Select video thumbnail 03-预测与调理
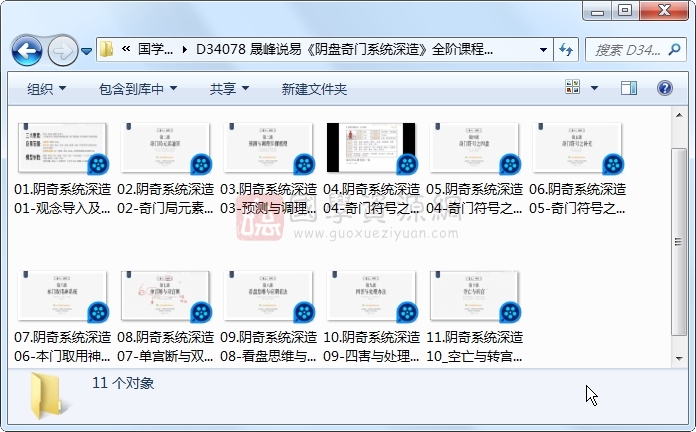This screenshot has height=432, width=696. pyautogui.click(x=269, y=148)
